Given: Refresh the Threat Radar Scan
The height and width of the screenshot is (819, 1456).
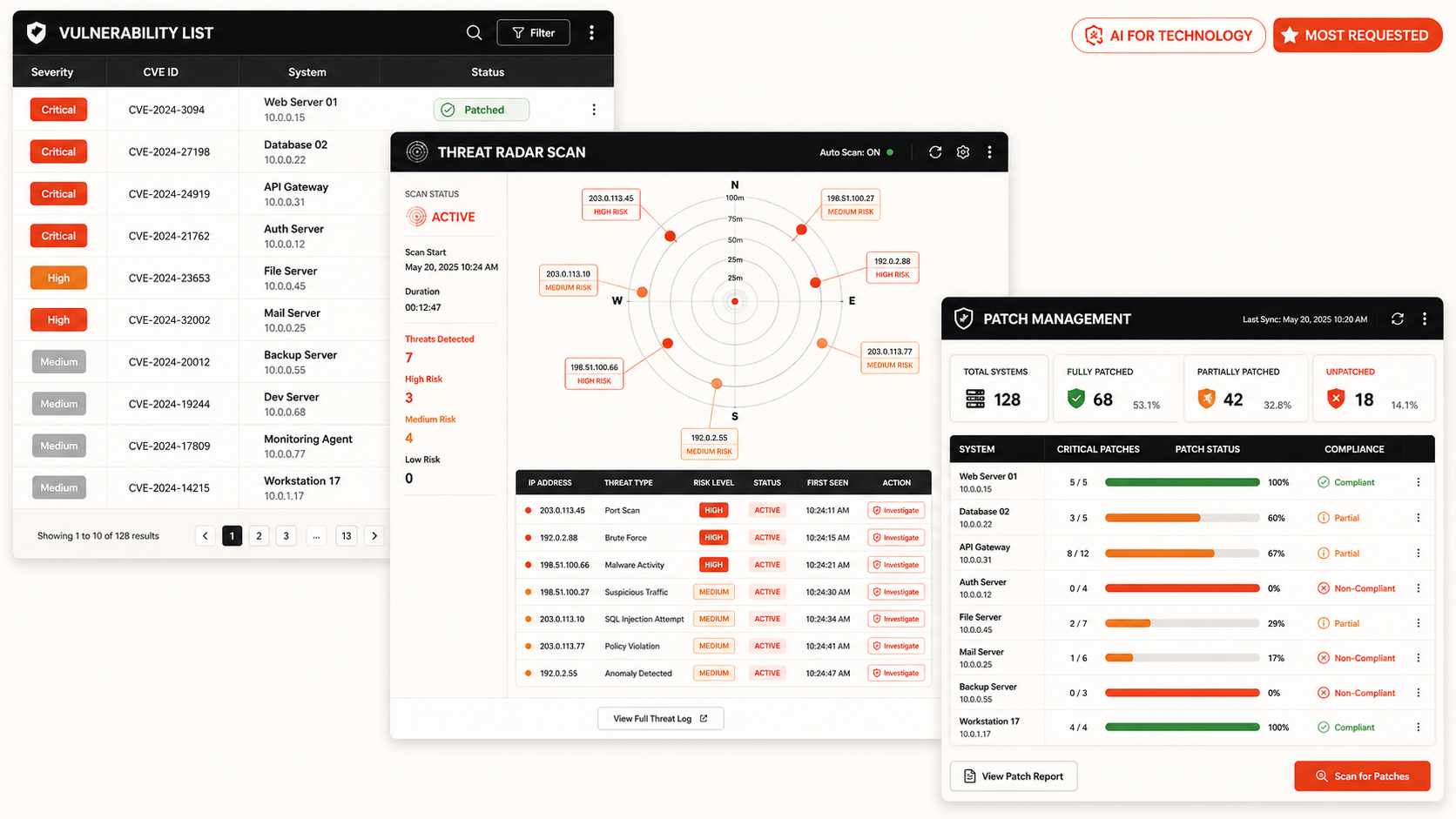Looking at the screenshot, I should [x=935, y=152].
